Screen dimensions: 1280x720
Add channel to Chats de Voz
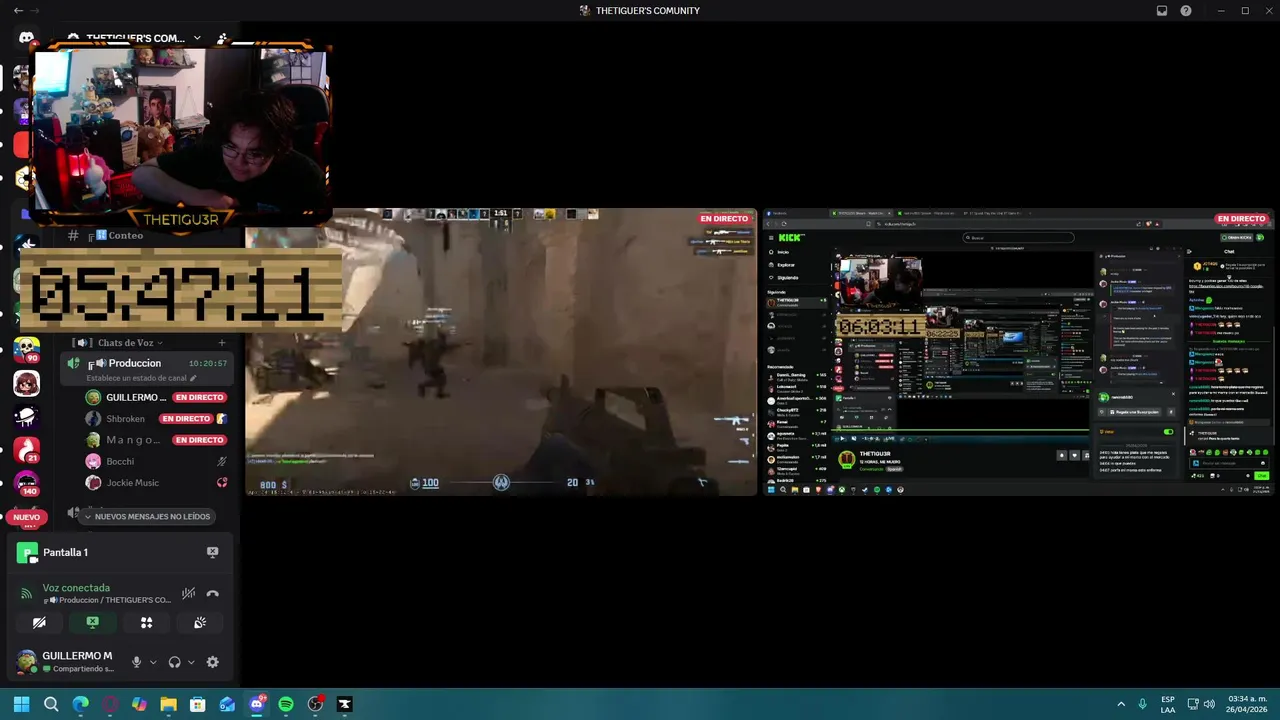[x=222, y=343]
